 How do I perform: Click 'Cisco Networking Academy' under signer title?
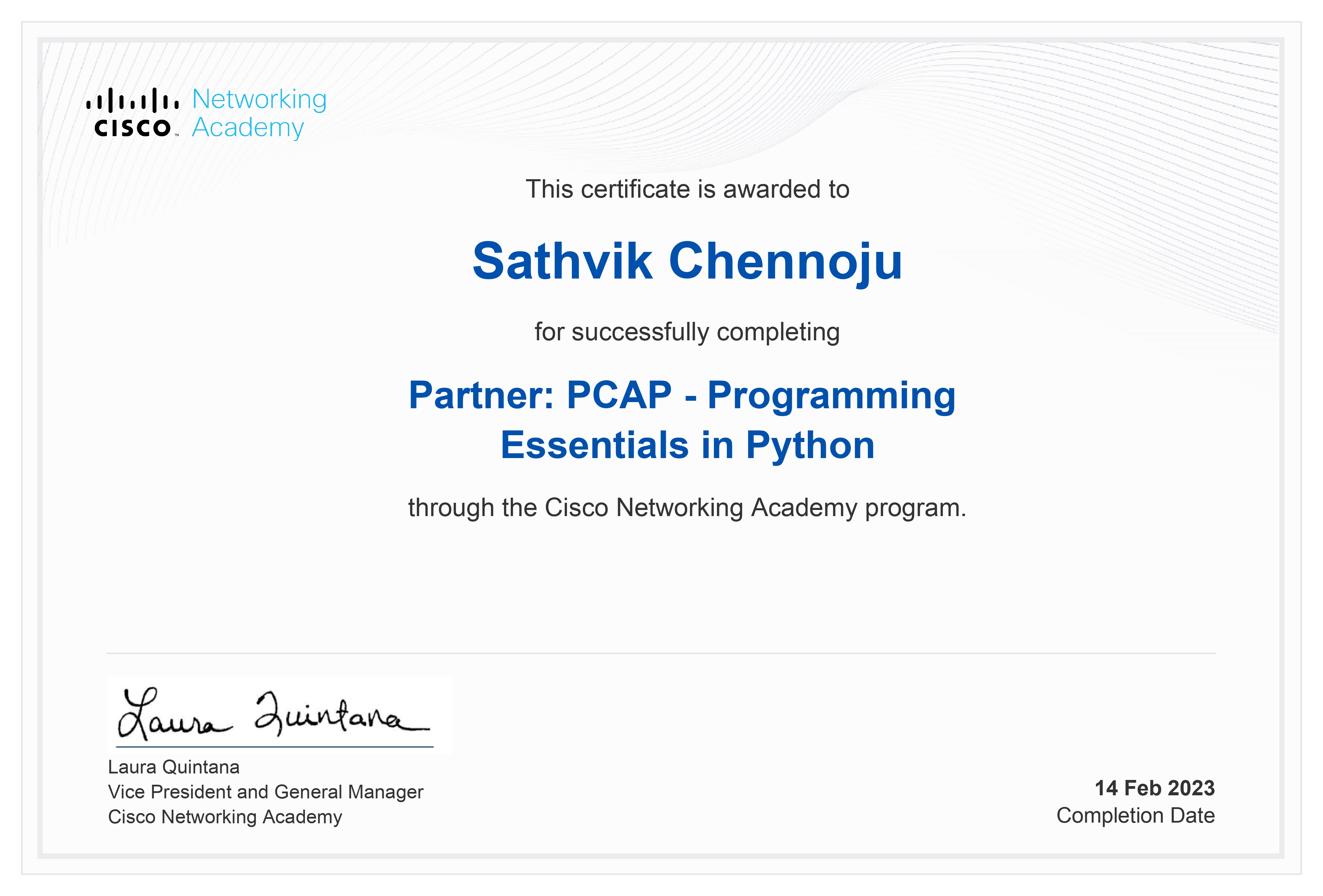[225, 817]
